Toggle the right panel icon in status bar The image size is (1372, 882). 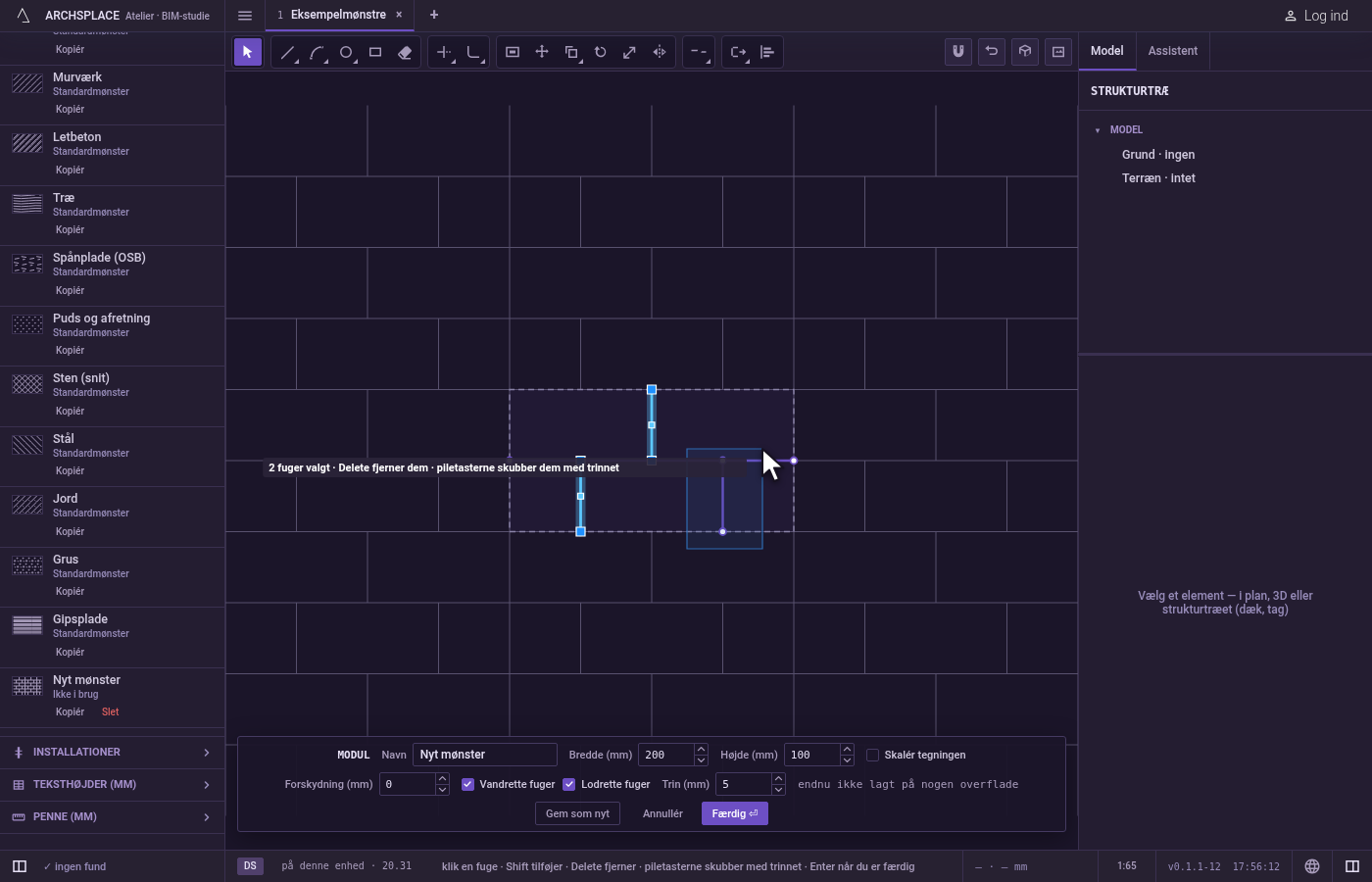[x=1352, y=866]
